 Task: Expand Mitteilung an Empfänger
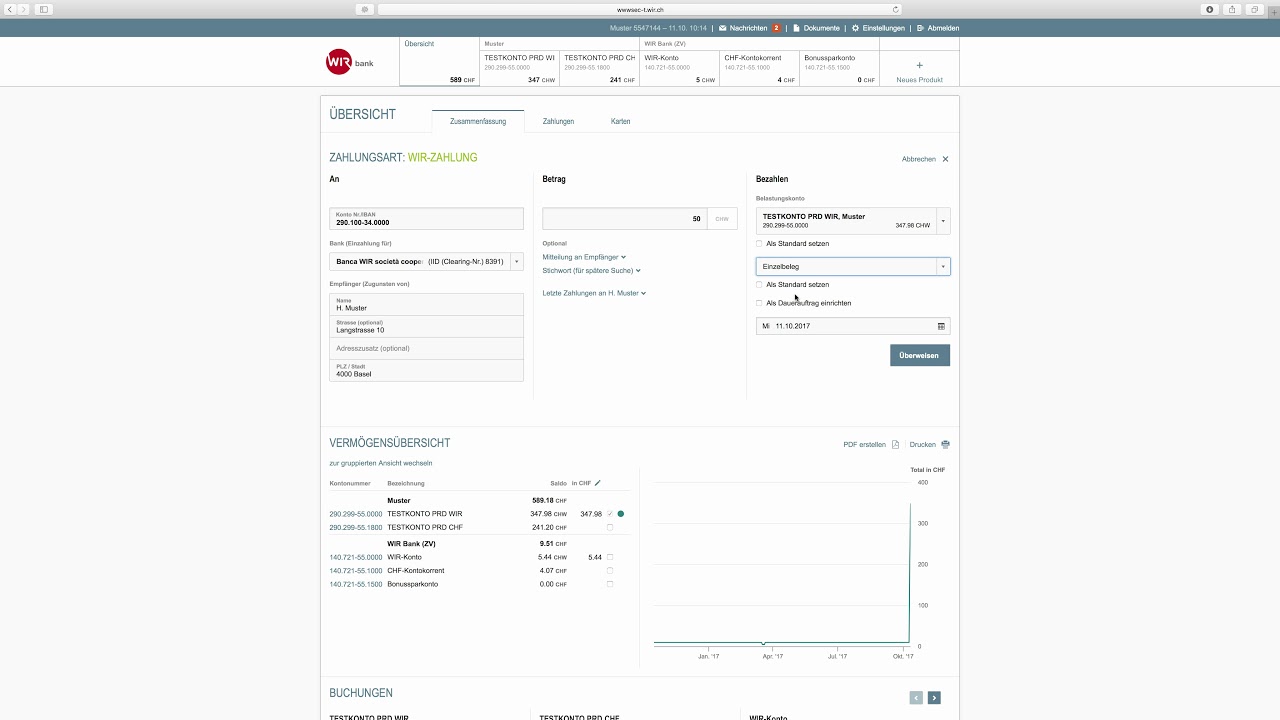pos(584,257)
